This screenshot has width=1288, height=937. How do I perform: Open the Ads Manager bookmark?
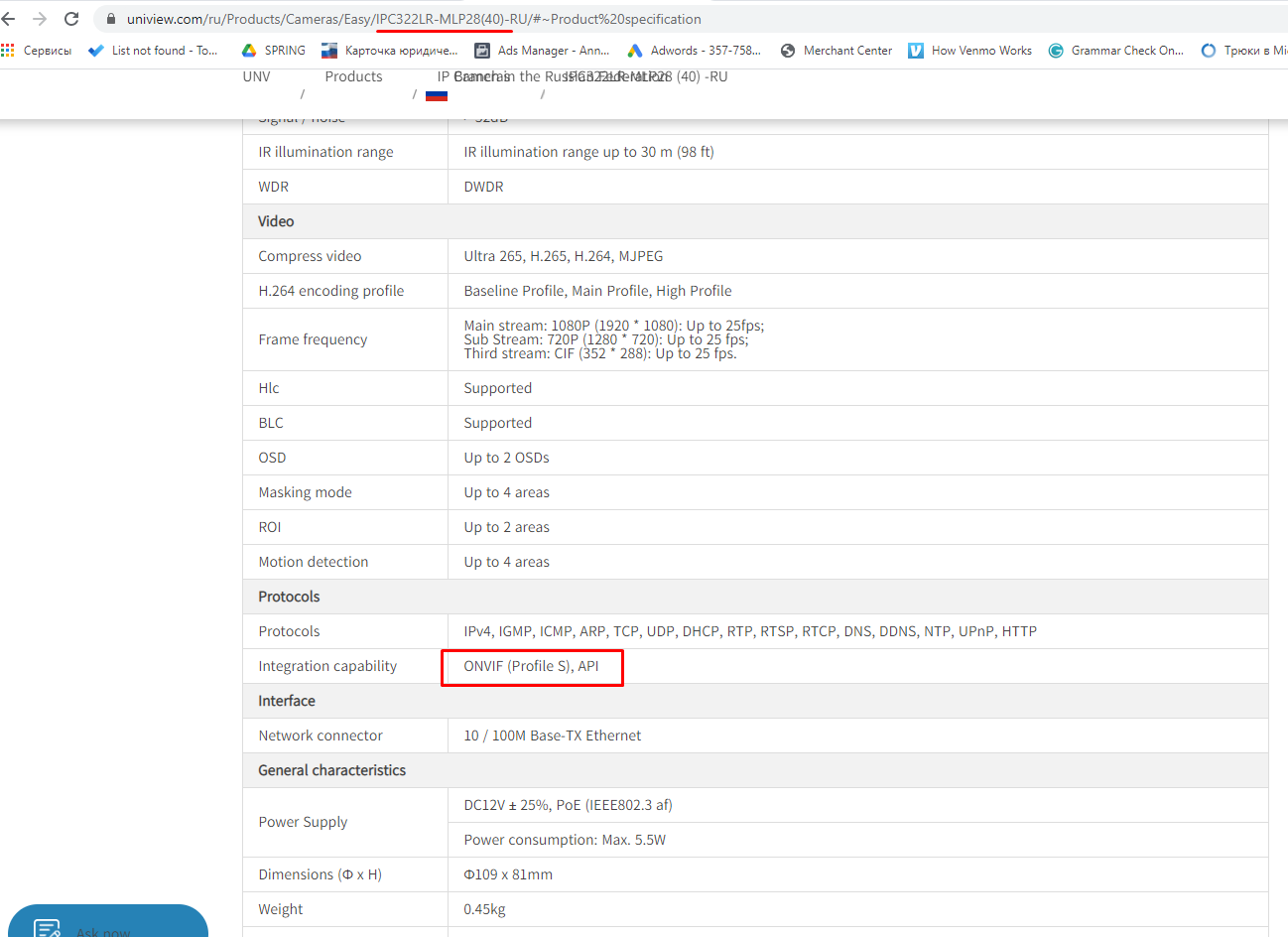pyautogui.click(x=542, y=51)
